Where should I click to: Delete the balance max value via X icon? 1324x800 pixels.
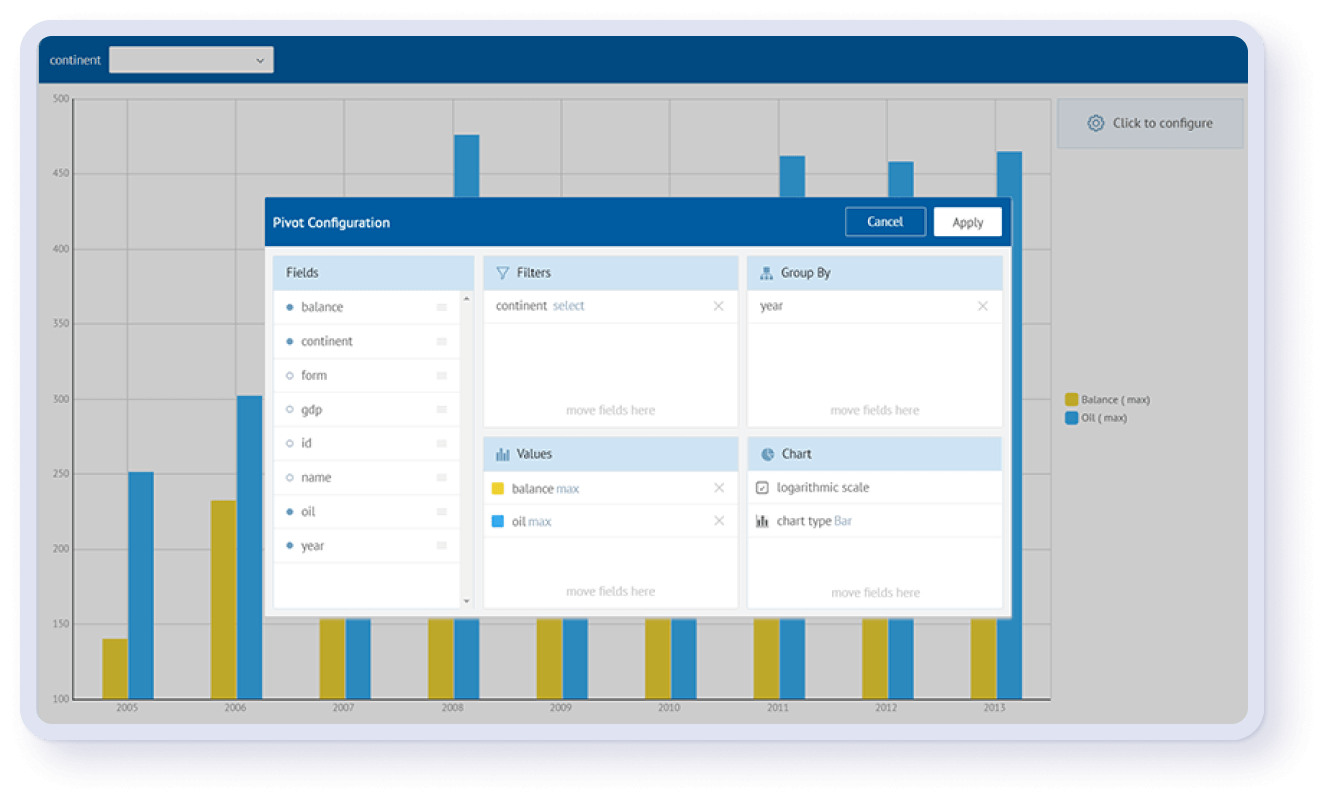point(718,488)
